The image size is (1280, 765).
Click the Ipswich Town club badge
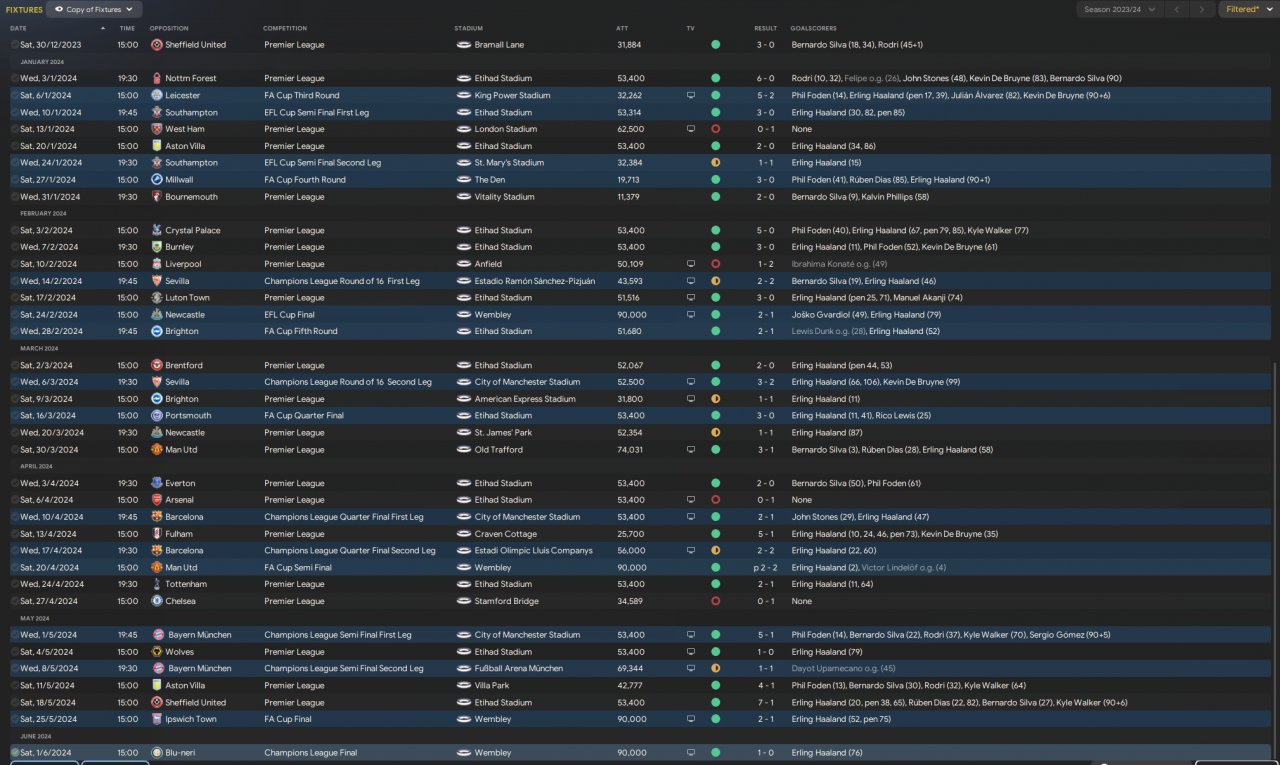(x=157, y=719)
